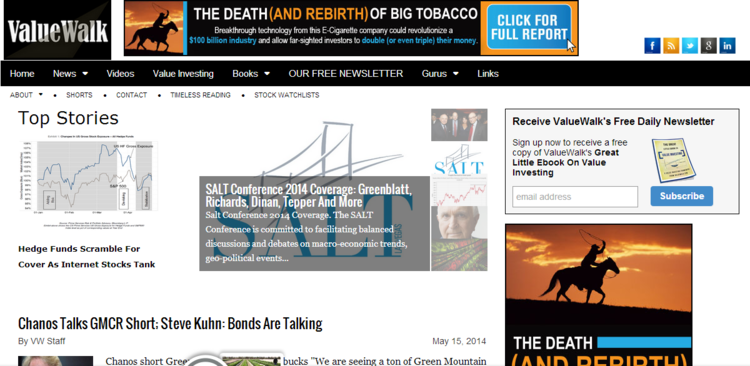
Task: Select the red line chart slider thumbnail
Action: [459, 190]
